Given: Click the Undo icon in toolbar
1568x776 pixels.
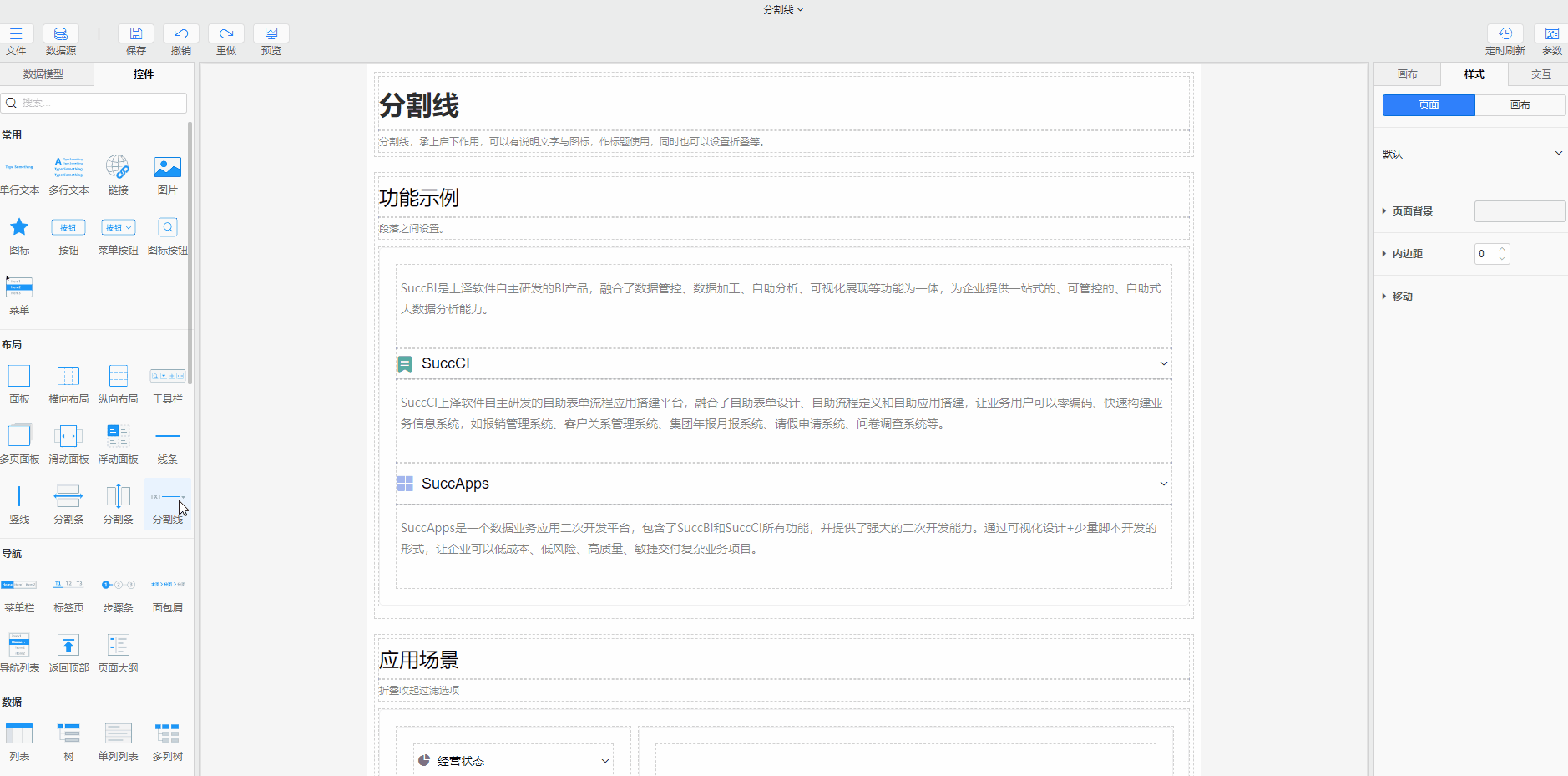Looking at the screenshot, I should pos(180,34).
